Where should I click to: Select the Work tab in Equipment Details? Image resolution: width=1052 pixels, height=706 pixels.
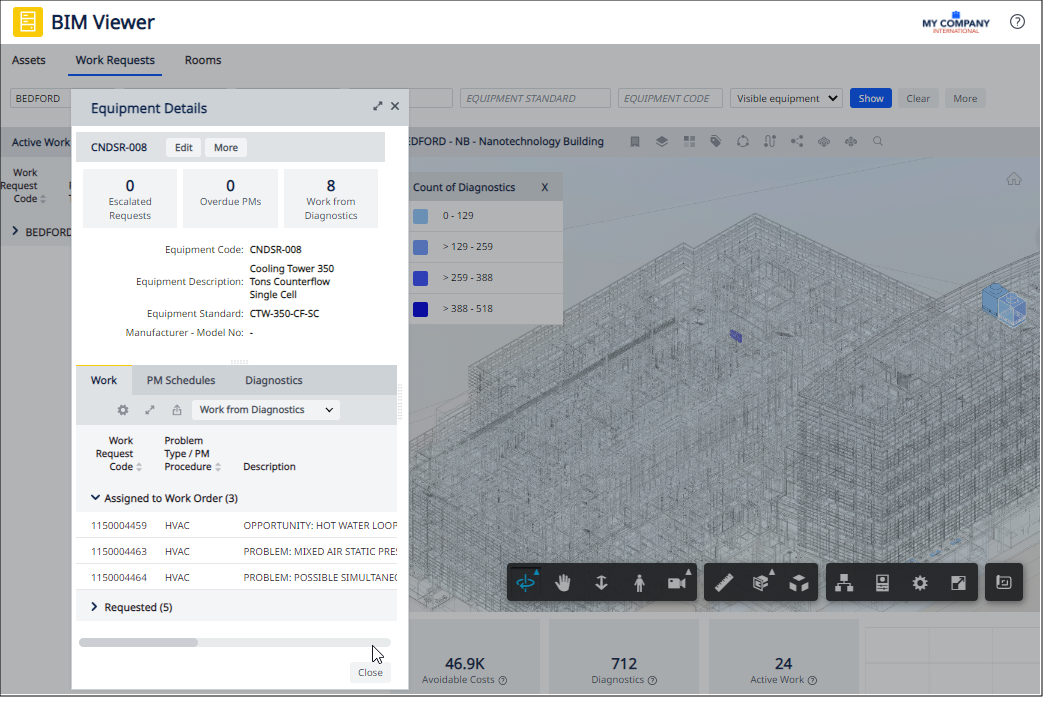click(104, 381)
